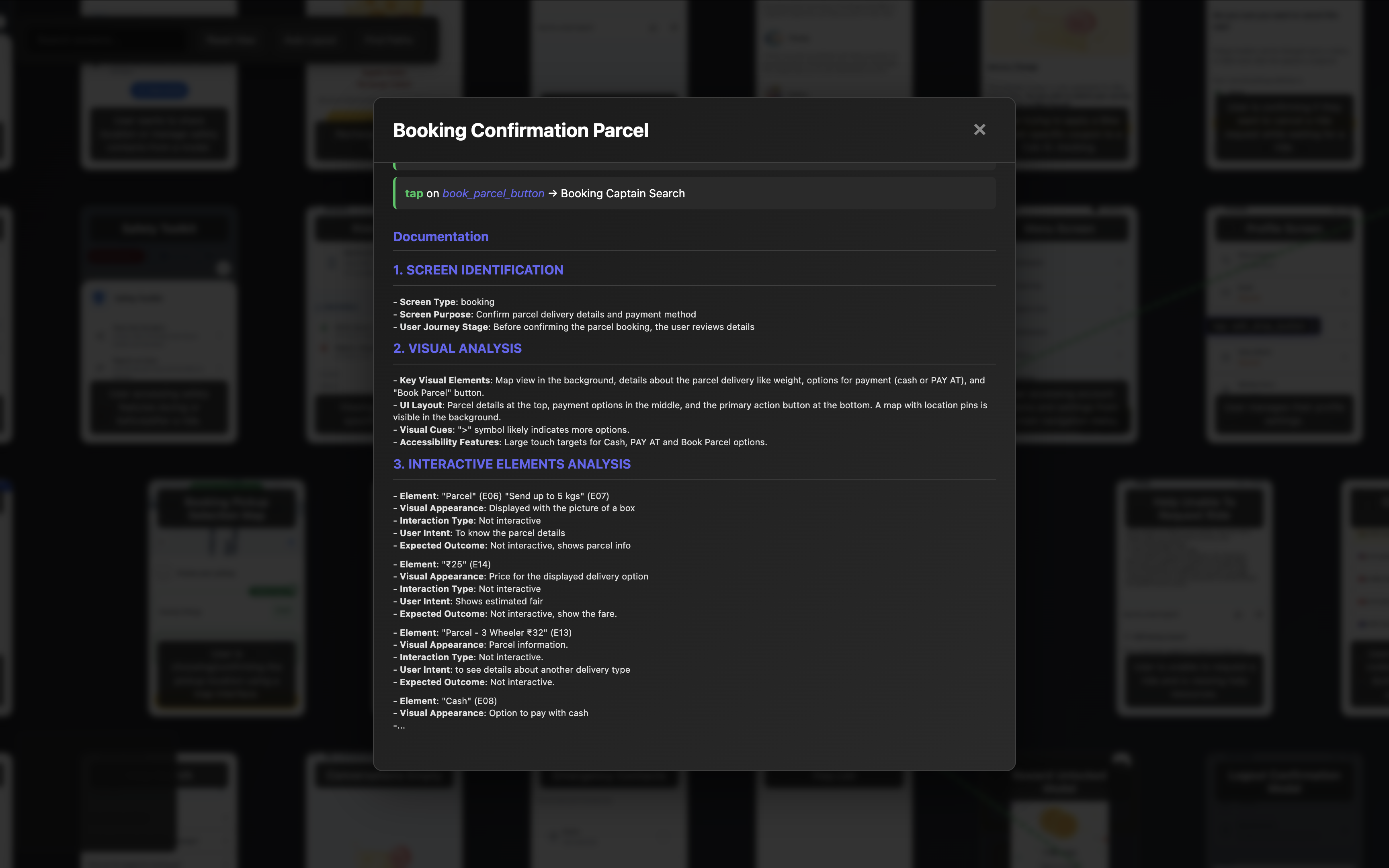
Task: Click the Element "₹25" (E14) line
Action: pyautogui.click(x=442, y=564)
